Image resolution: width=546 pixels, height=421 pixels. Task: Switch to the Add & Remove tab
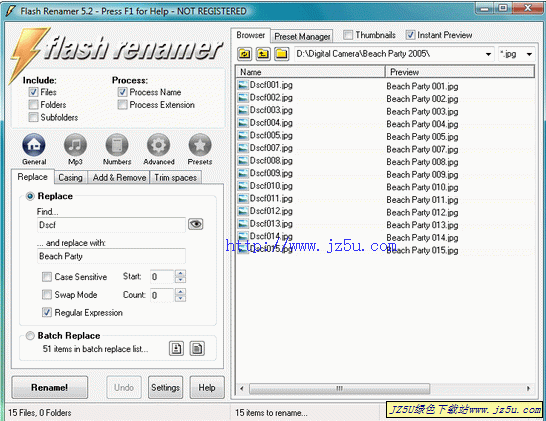click(119, 177)
